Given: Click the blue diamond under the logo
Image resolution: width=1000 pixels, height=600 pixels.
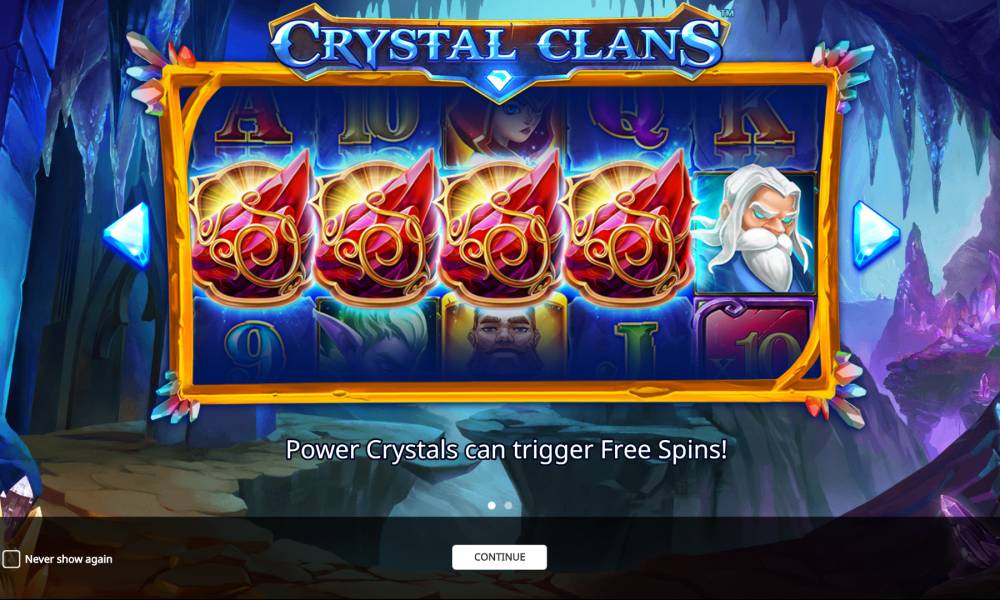Looking at the screenshot, I should coord(499,81).
